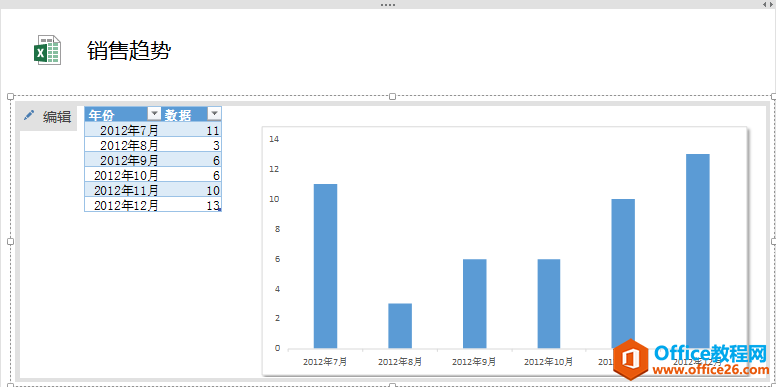Click the Excel file icon
This screenshot has height=387, width=776.
tap(48, 50)
